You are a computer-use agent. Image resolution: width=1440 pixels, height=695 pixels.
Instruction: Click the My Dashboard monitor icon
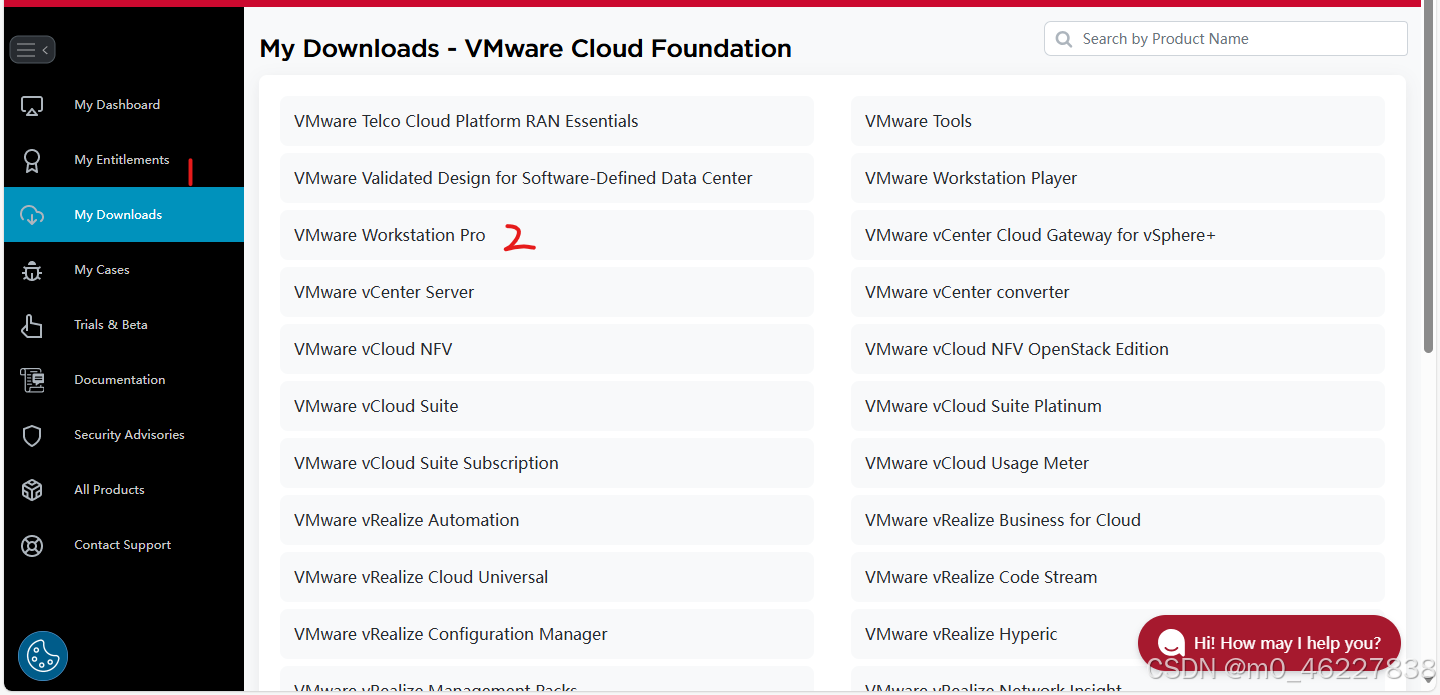32,105
